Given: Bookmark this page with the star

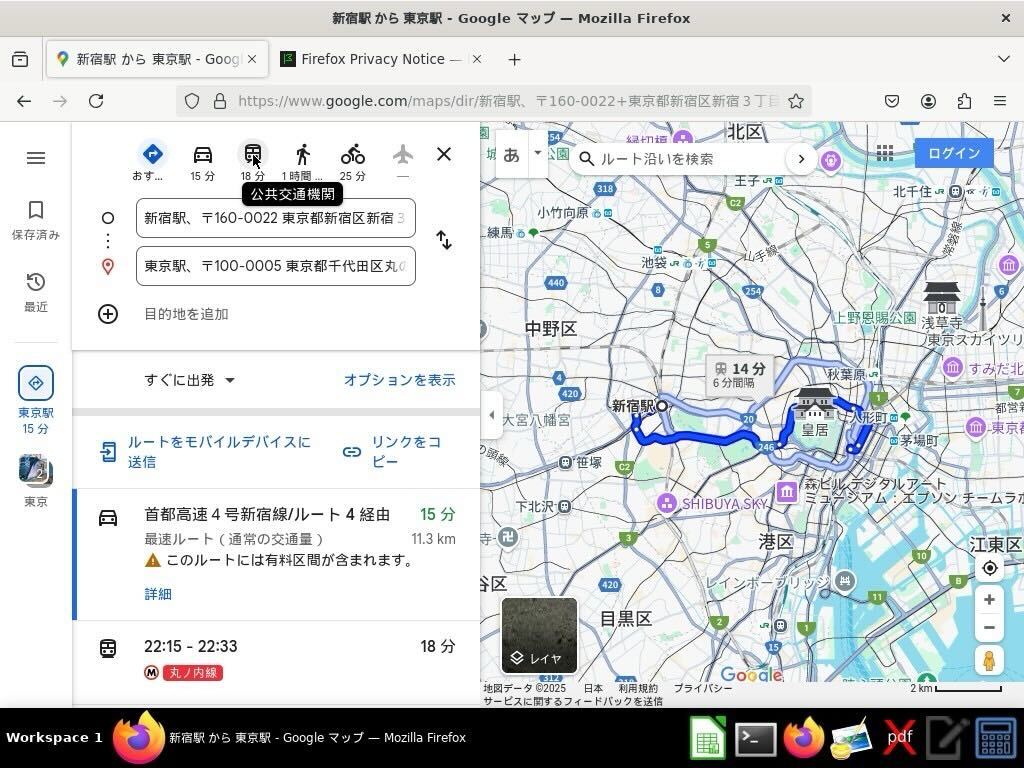Looking at the screenshot, I should coord(795,101).
